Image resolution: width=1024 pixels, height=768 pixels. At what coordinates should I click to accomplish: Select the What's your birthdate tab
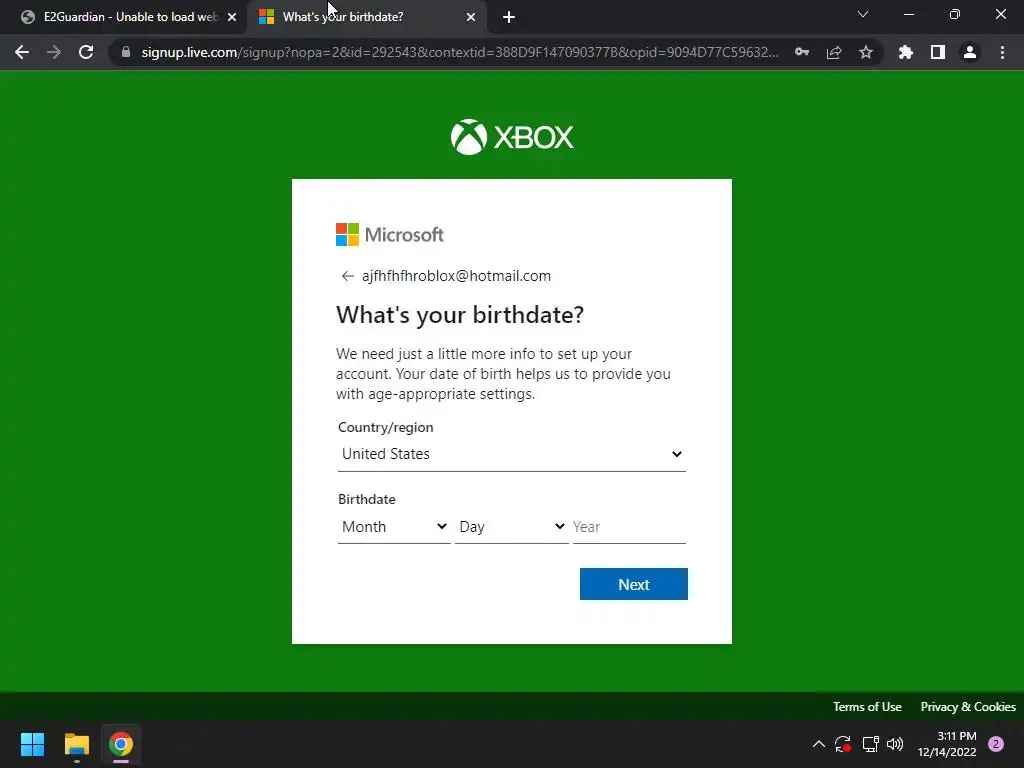click(x=366, y=17)
